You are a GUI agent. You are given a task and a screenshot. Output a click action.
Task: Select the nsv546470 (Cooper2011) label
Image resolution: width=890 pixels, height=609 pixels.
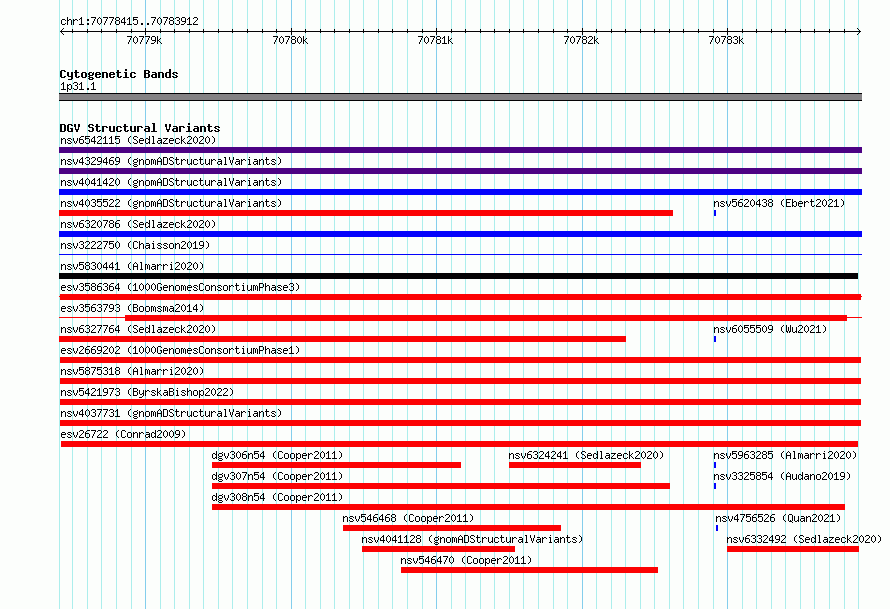[466, 560]
